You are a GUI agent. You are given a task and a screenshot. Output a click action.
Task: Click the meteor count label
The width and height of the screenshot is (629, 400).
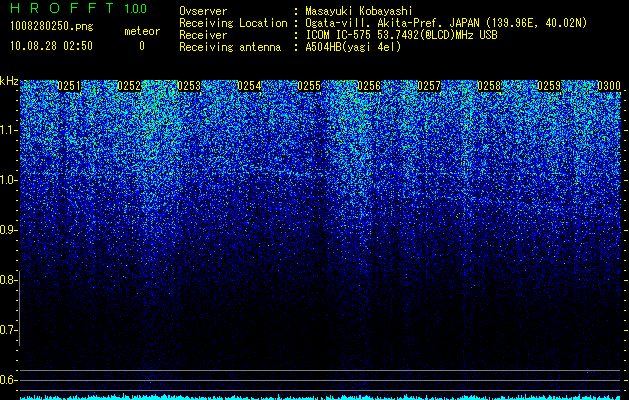tap(142, 31)
